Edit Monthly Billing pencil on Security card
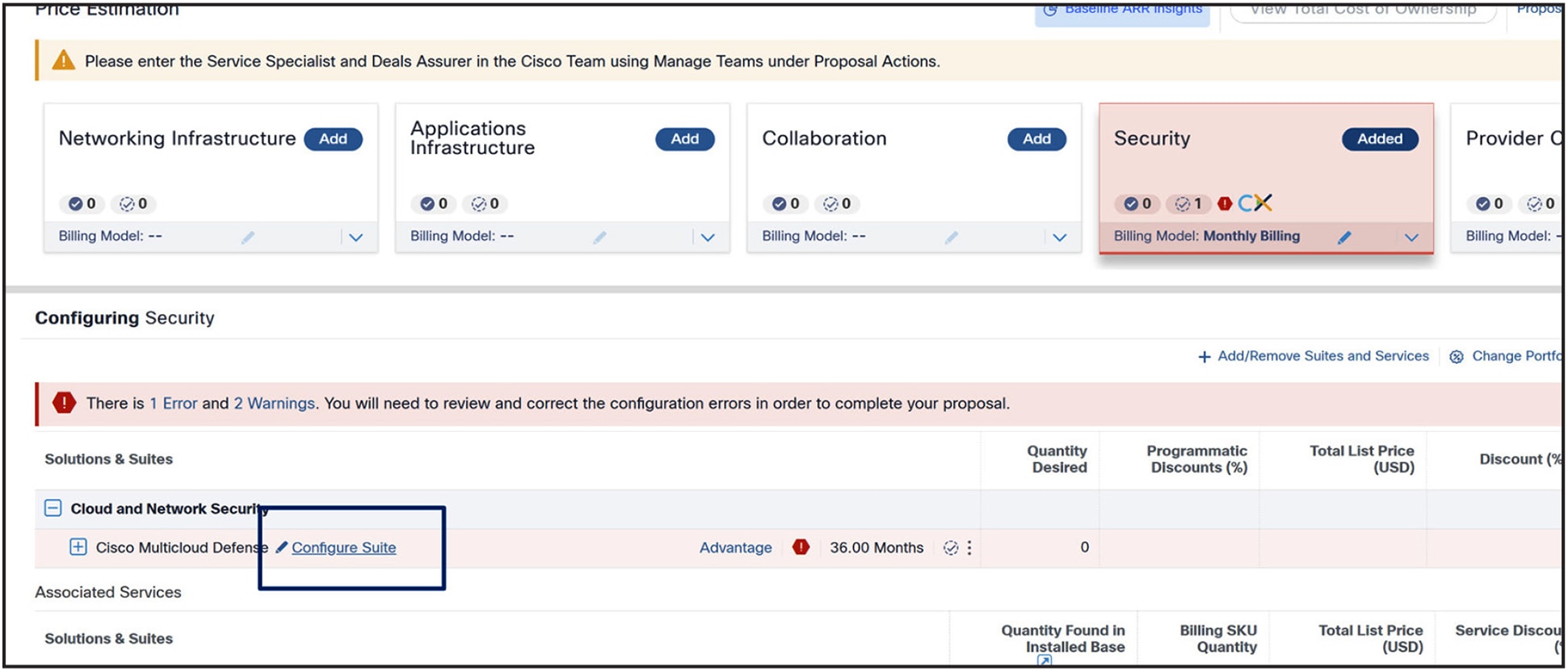This screenshot has width=1568, height=671. click(1344, 237)
